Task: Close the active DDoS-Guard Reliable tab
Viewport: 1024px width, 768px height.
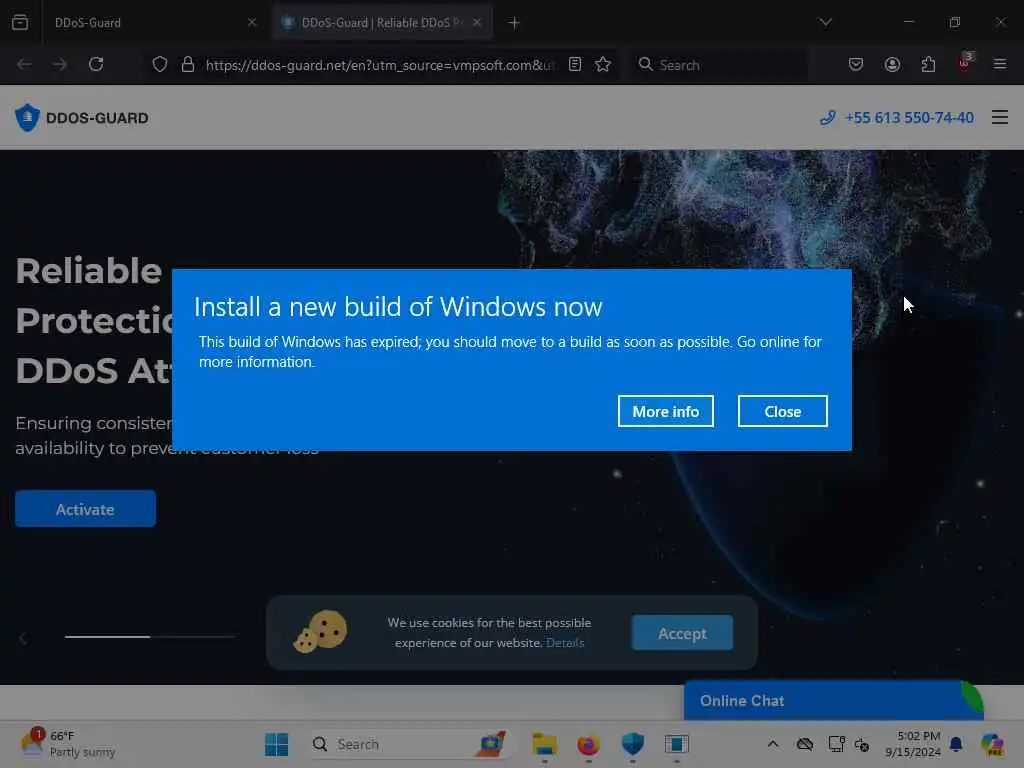Action: (477, 22)
